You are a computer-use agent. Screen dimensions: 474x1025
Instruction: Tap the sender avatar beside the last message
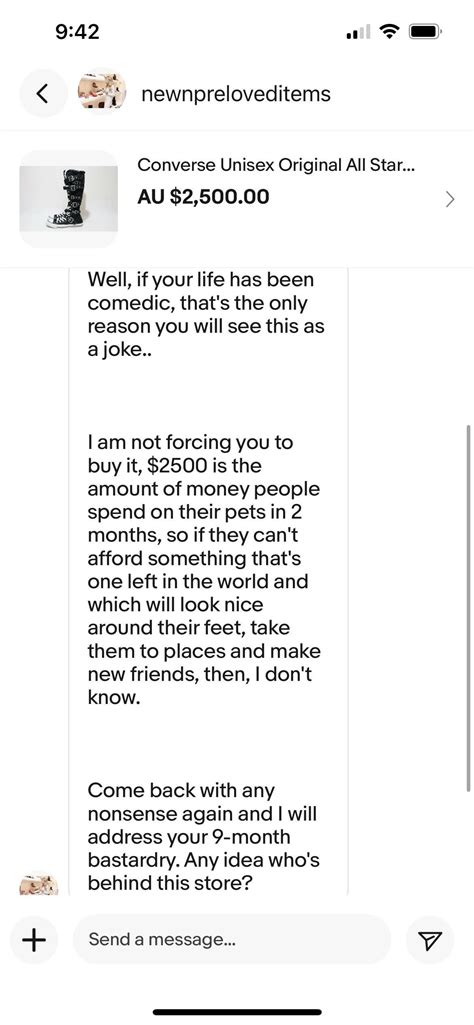39,884
